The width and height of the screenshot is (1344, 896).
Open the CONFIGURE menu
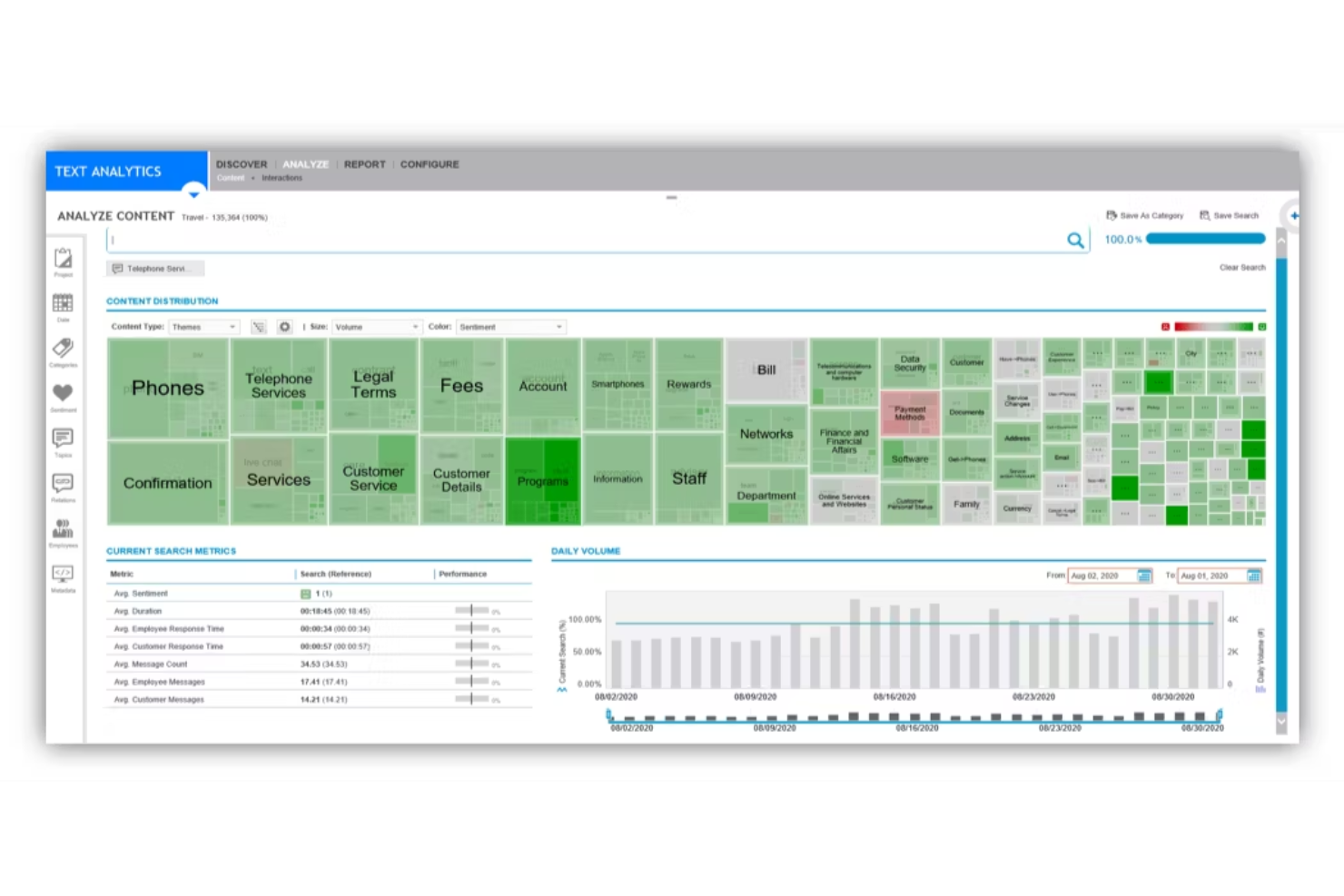430,164
